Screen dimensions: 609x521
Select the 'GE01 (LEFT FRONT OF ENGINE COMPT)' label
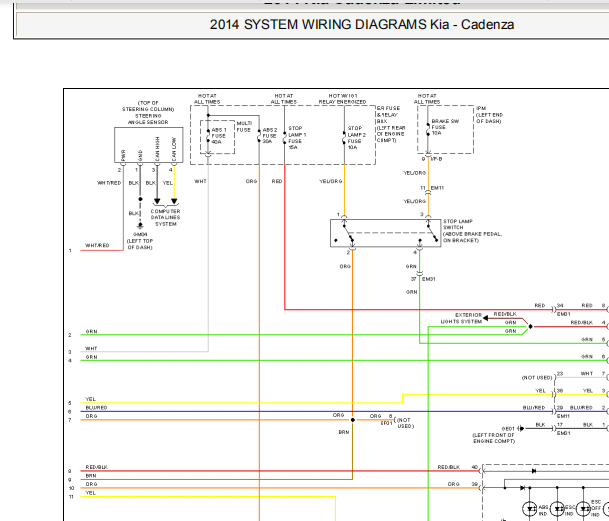(494, 435)
